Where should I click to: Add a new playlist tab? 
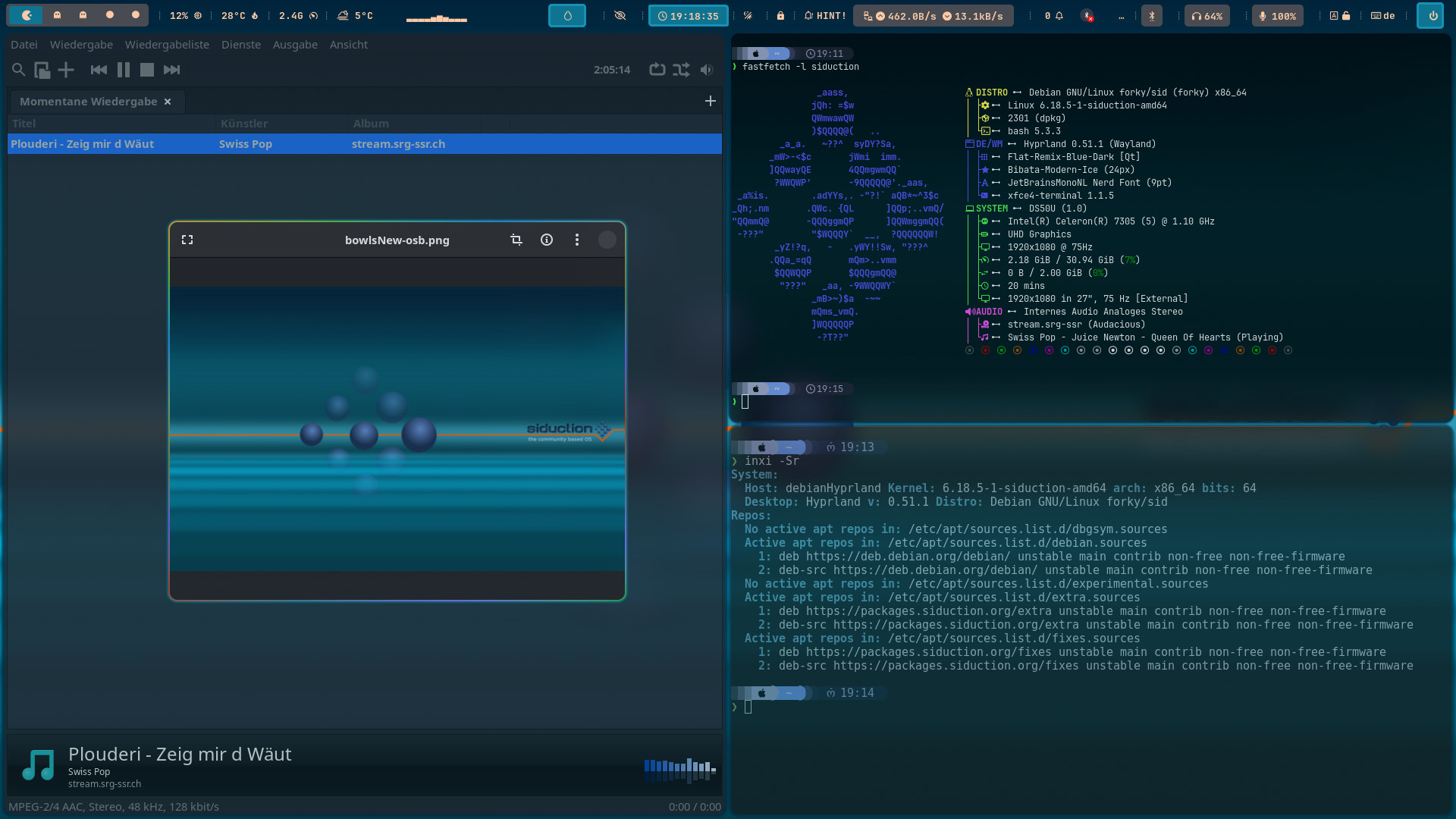click(x=711, y=101)
